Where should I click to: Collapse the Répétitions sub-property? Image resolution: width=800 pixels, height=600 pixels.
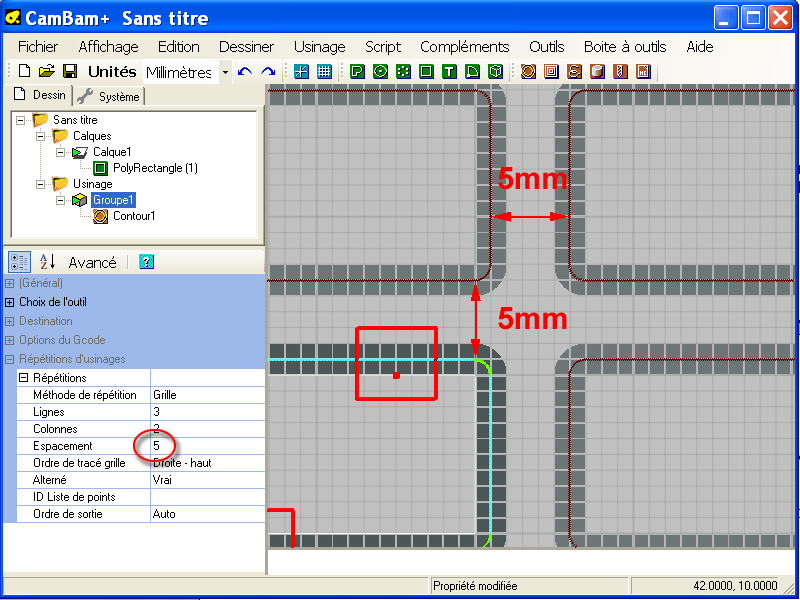[x=23, y=378]
